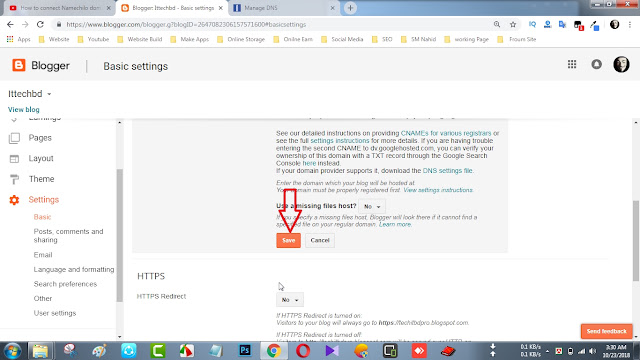Click the orange Save button

coord(289,240)
